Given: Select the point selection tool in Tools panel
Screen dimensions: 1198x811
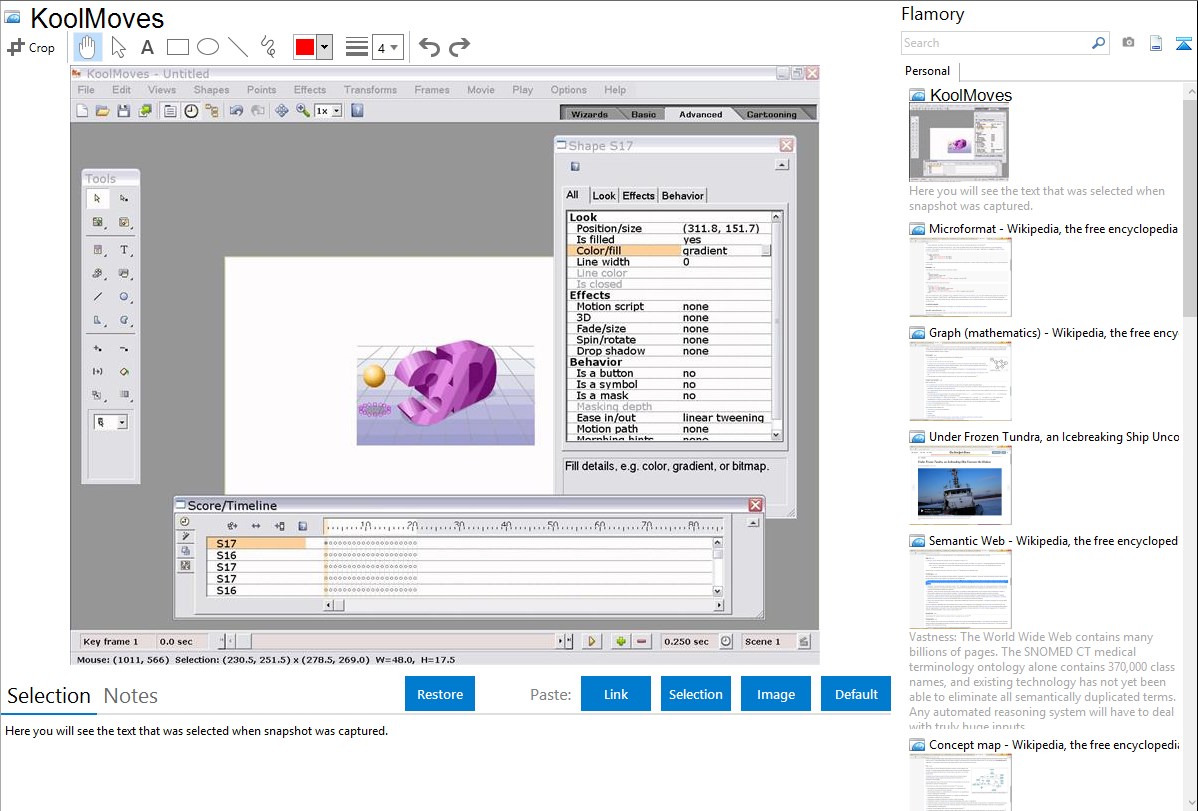Looking at the screenshot, I should pos(124,199).
